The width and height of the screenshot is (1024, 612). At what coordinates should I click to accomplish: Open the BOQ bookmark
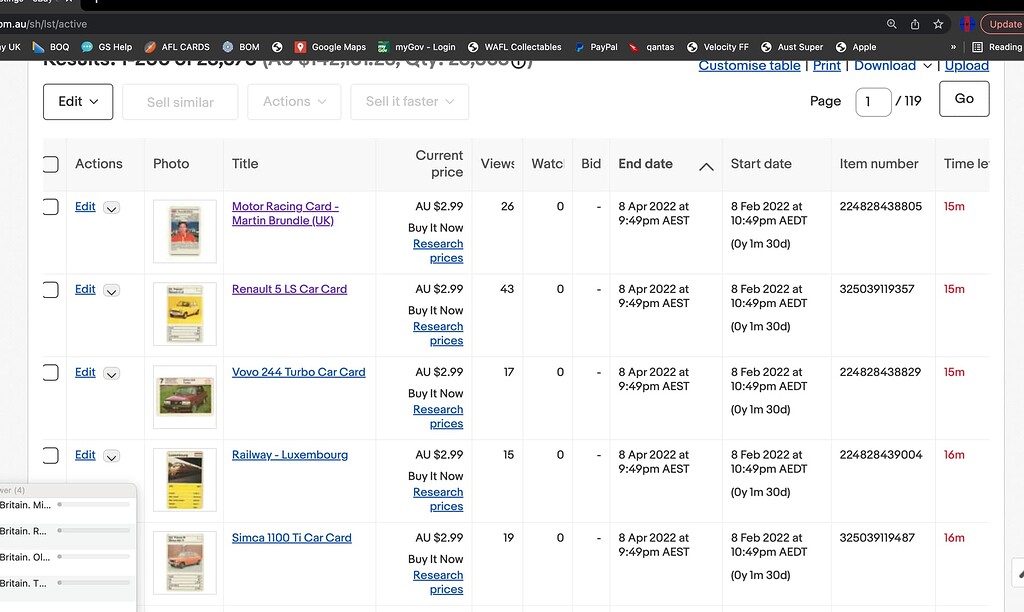(51, 47)
